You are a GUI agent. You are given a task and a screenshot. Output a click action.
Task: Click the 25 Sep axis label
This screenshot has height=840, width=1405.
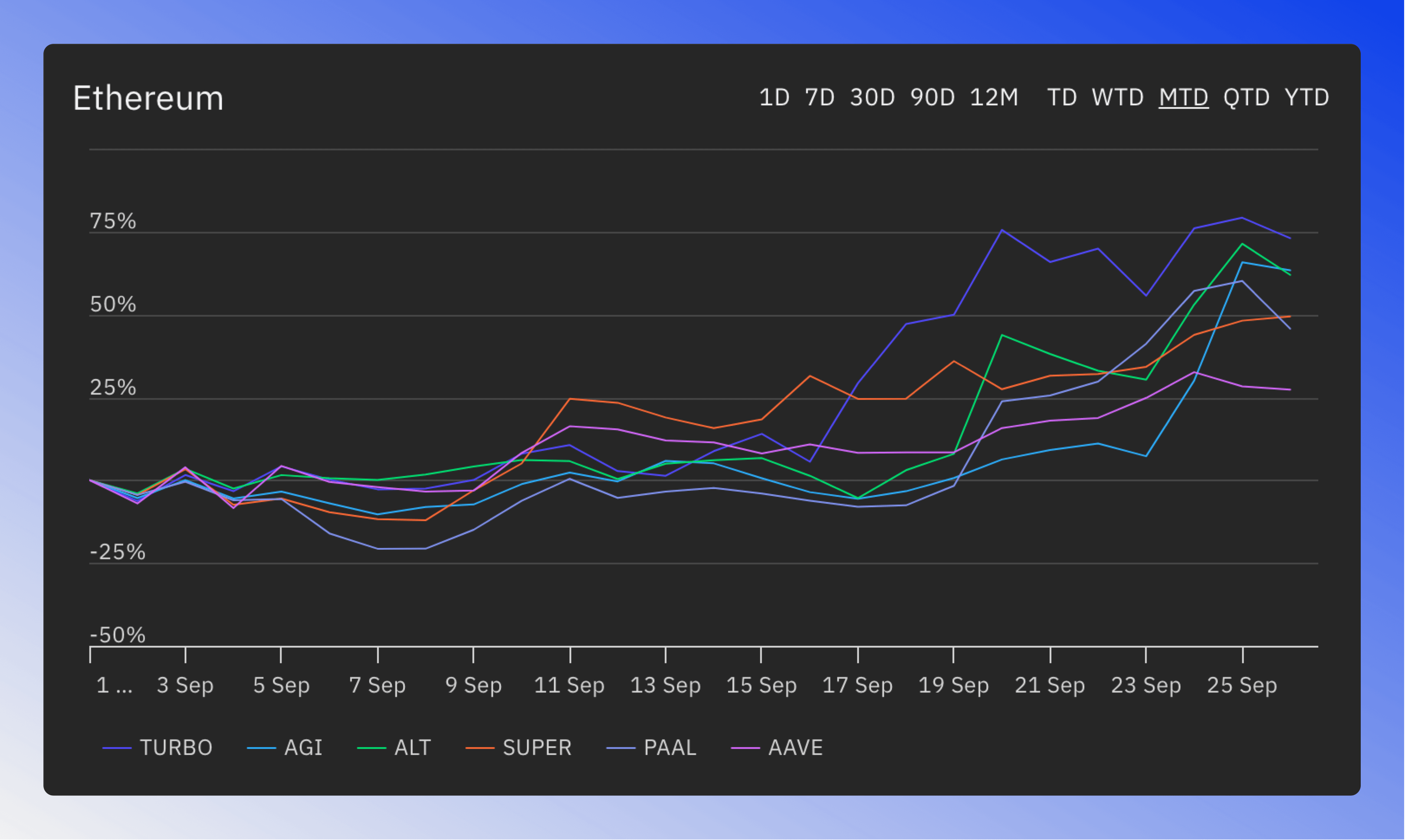[x=1243, y=686]
